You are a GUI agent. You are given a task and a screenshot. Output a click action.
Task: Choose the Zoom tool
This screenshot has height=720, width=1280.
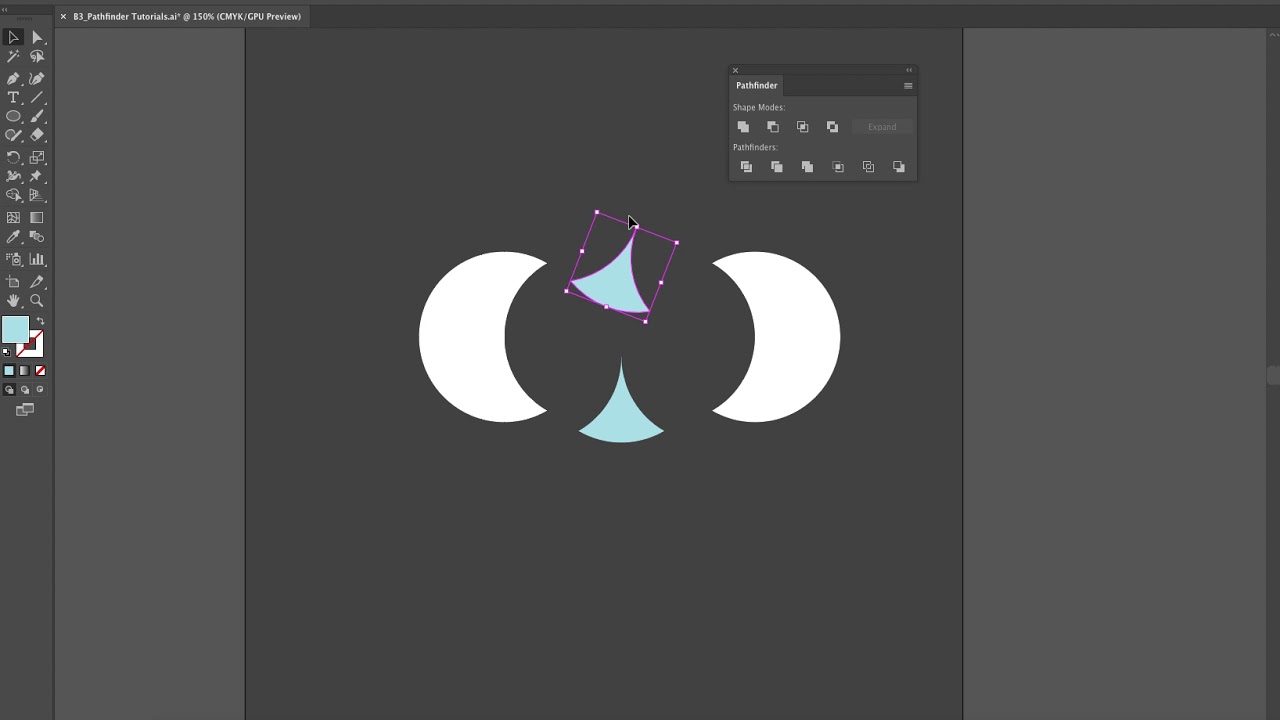coord(37,301)
